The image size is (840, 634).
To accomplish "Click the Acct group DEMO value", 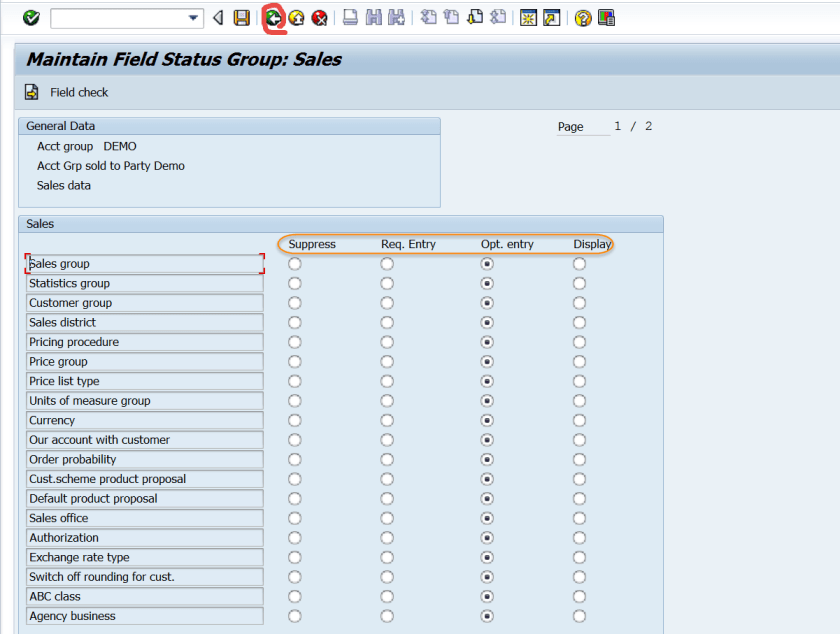I will (120, 146).
